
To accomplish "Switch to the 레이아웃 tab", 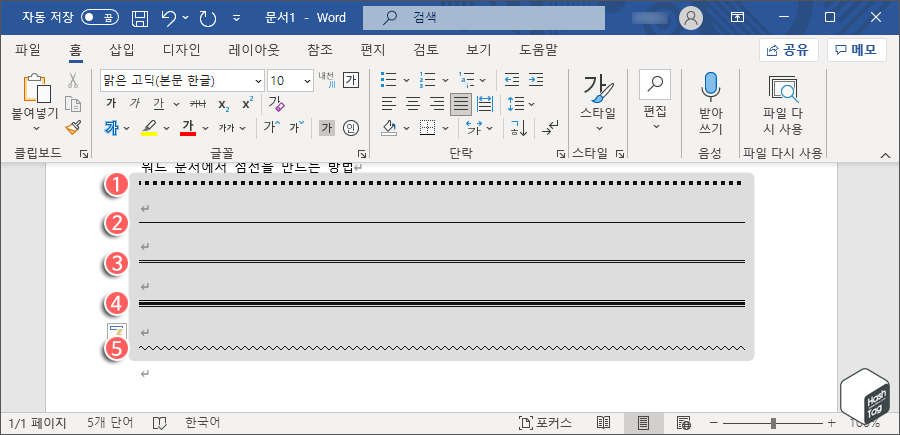I will pyautogui.click(x=254, y=50).
